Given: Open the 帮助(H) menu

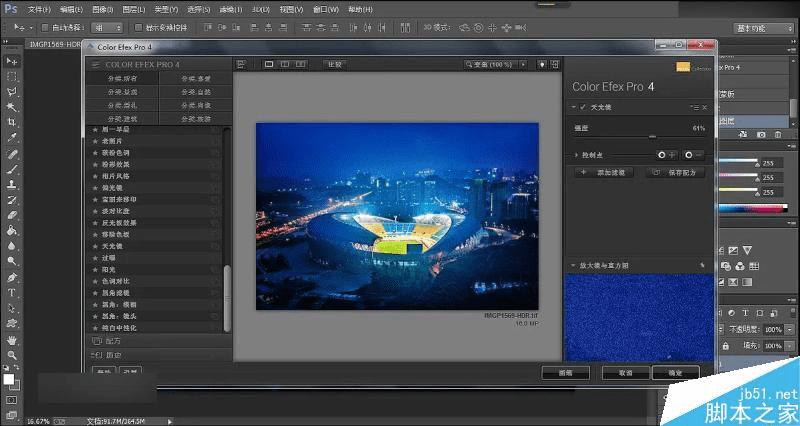Looking at the screenshot, I should (x=360, y=9).
